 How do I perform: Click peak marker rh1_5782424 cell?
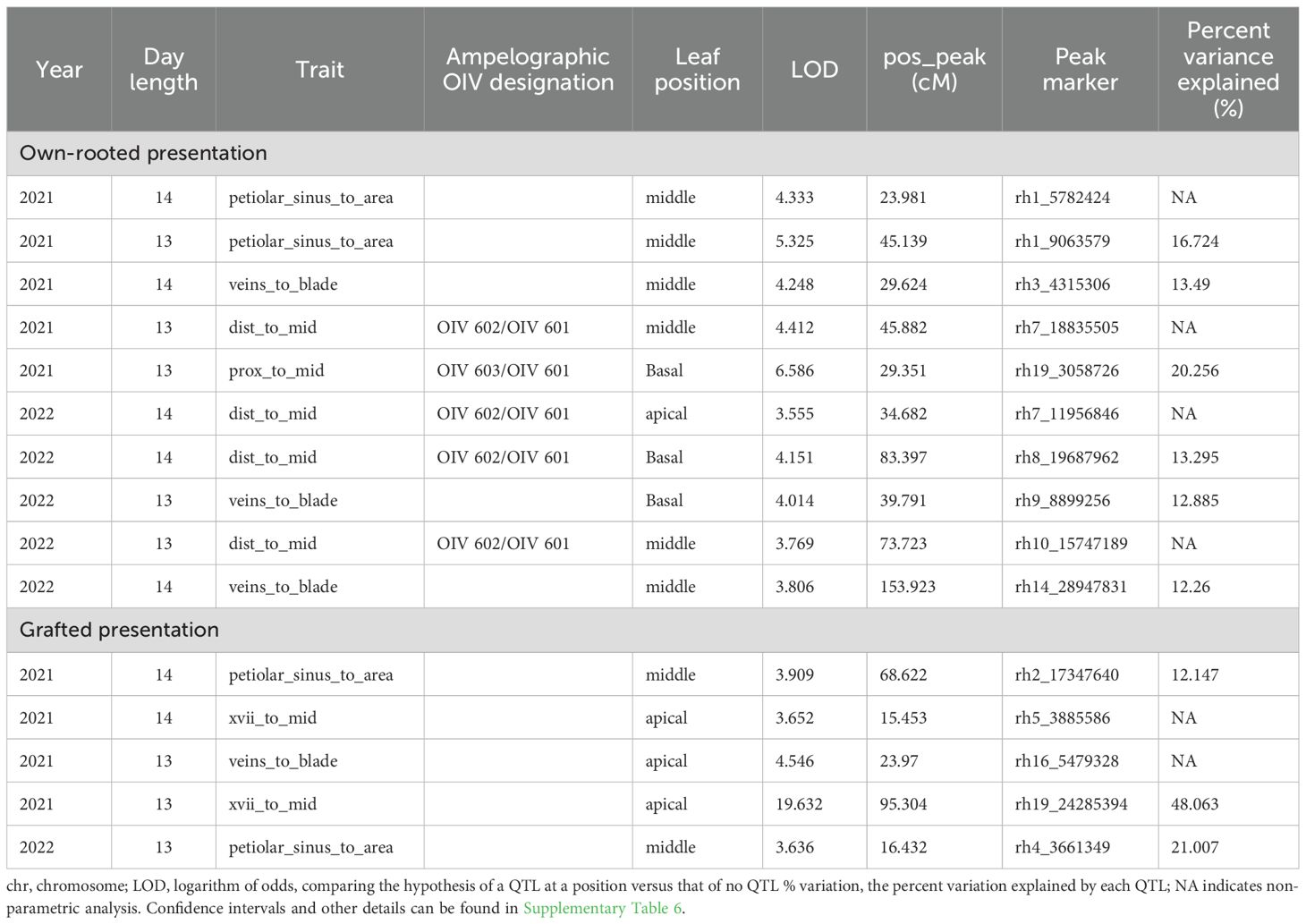[1062, 198]
